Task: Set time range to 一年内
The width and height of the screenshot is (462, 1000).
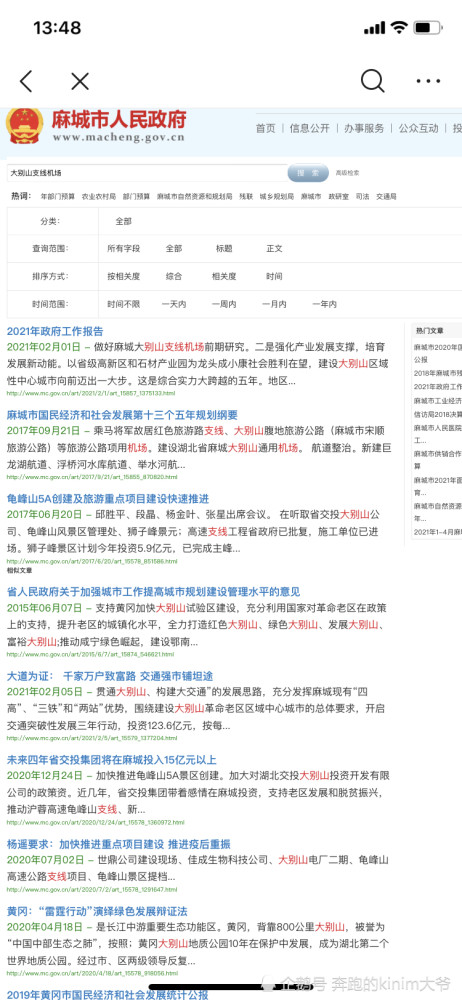Action: click(324, 304)
